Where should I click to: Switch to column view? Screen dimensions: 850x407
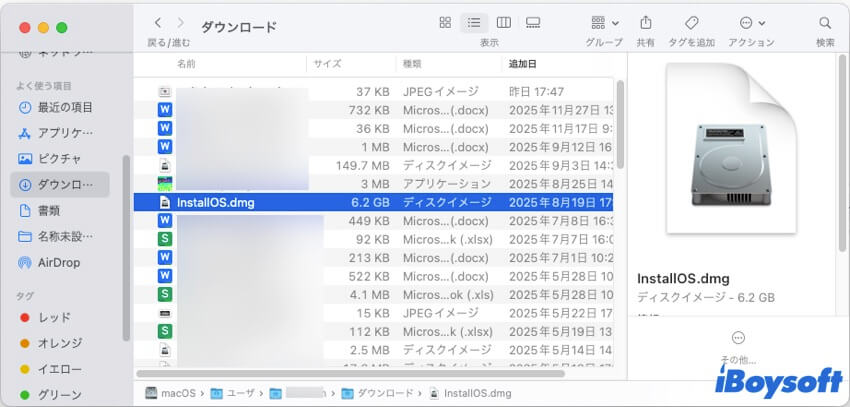pyautogui.click(x=504, y=22)
